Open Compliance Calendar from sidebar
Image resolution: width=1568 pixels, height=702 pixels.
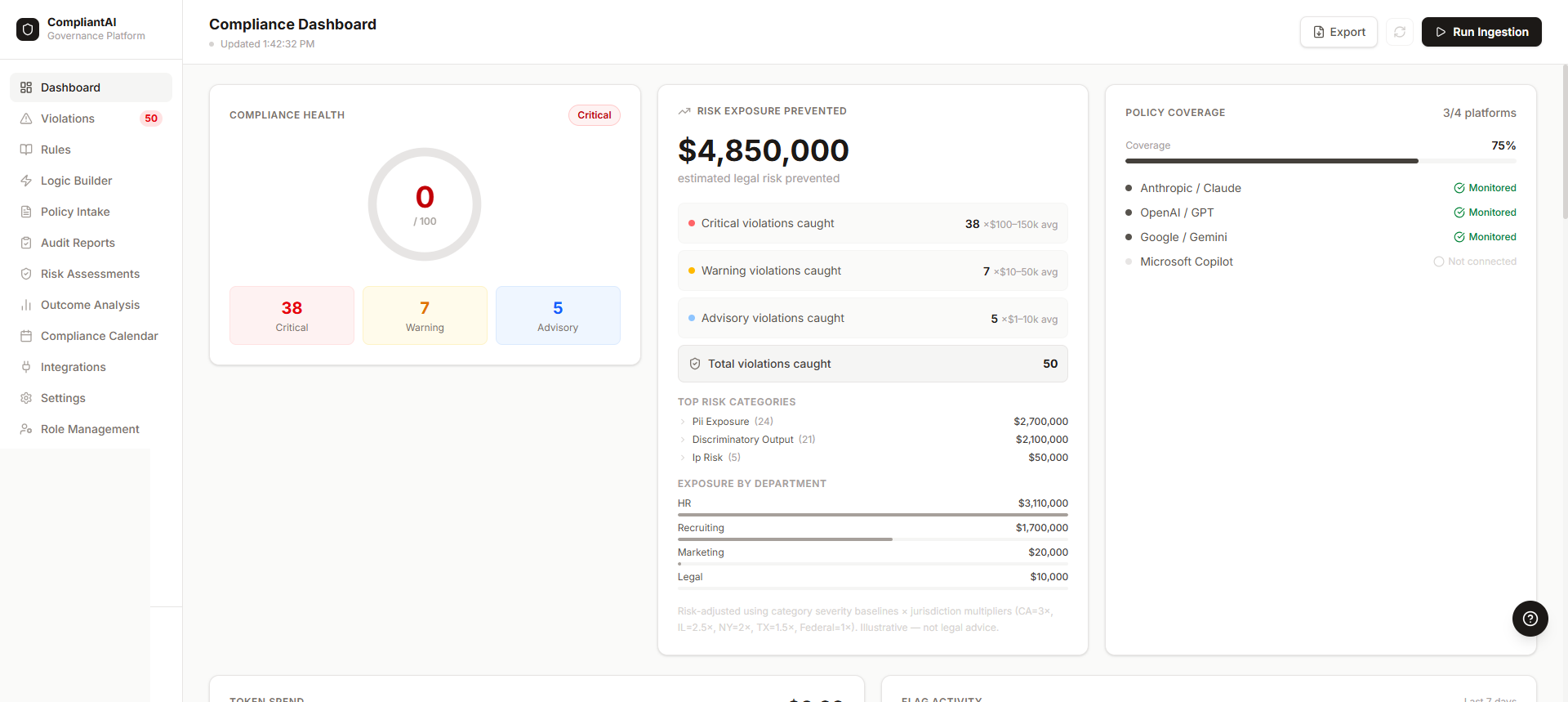pyautogui.click(x=91, y=336)
